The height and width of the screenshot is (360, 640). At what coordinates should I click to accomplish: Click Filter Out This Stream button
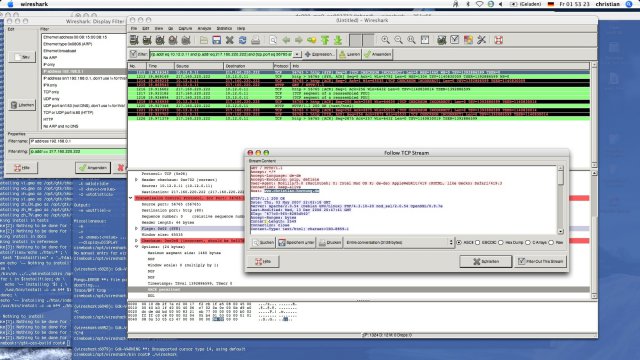click(541, 261)
